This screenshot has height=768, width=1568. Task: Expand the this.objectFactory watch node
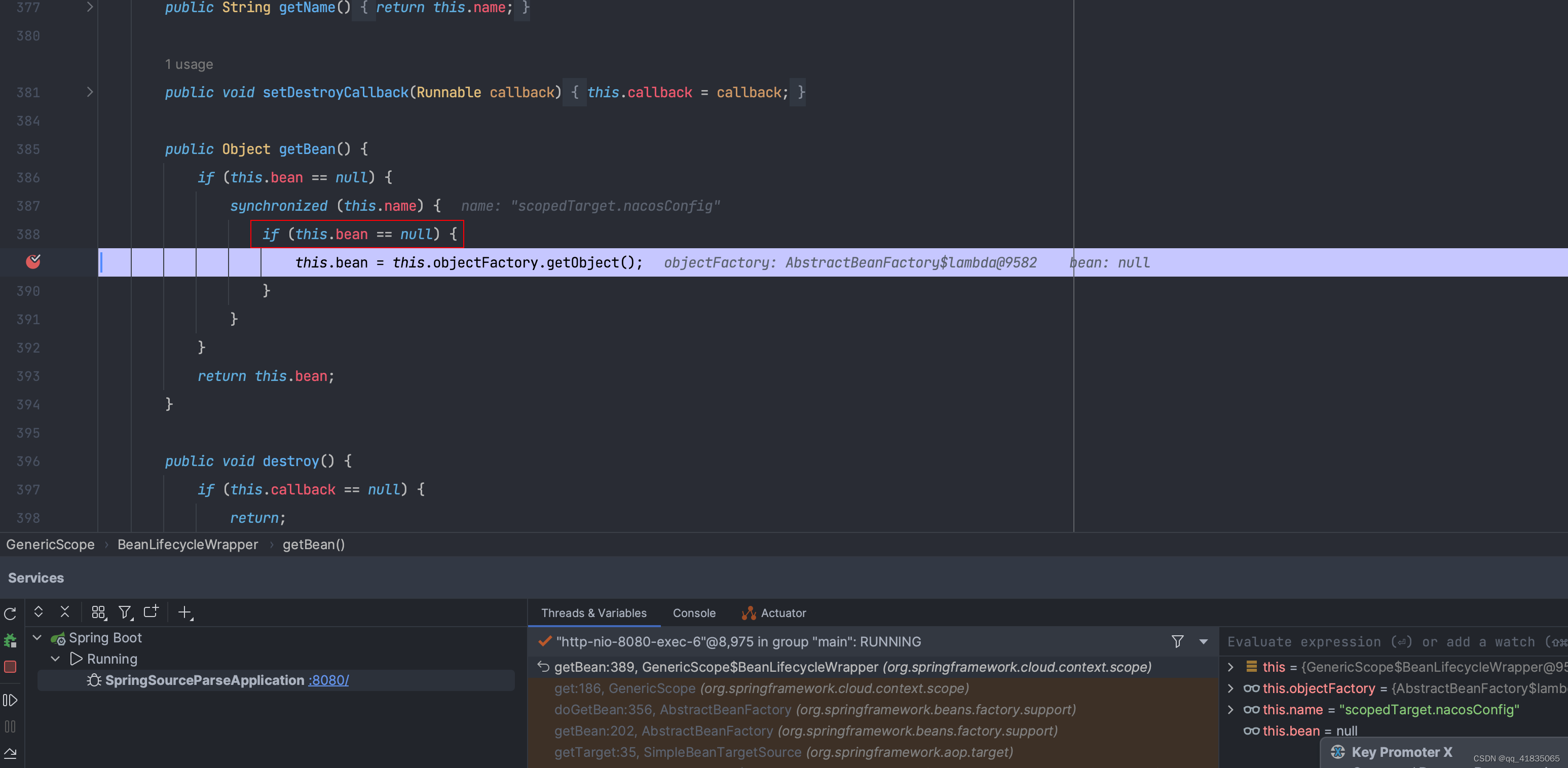coord(1231,688)
